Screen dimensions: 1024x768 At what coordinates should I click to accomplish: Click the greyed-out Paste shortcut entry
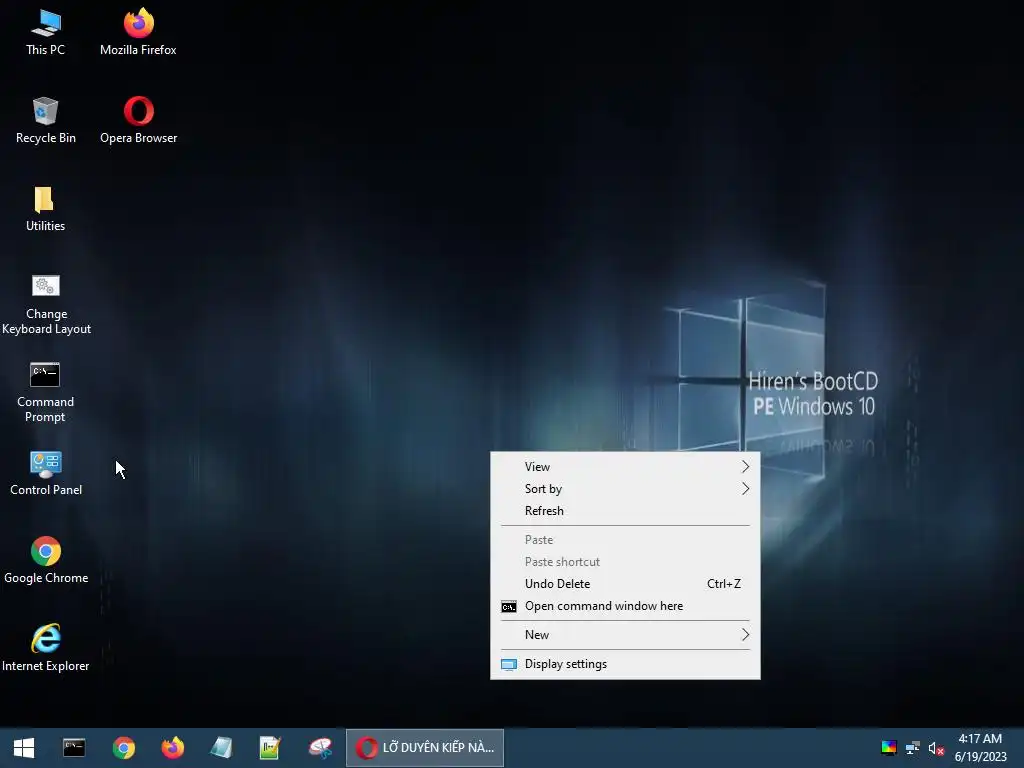[625, 562]
